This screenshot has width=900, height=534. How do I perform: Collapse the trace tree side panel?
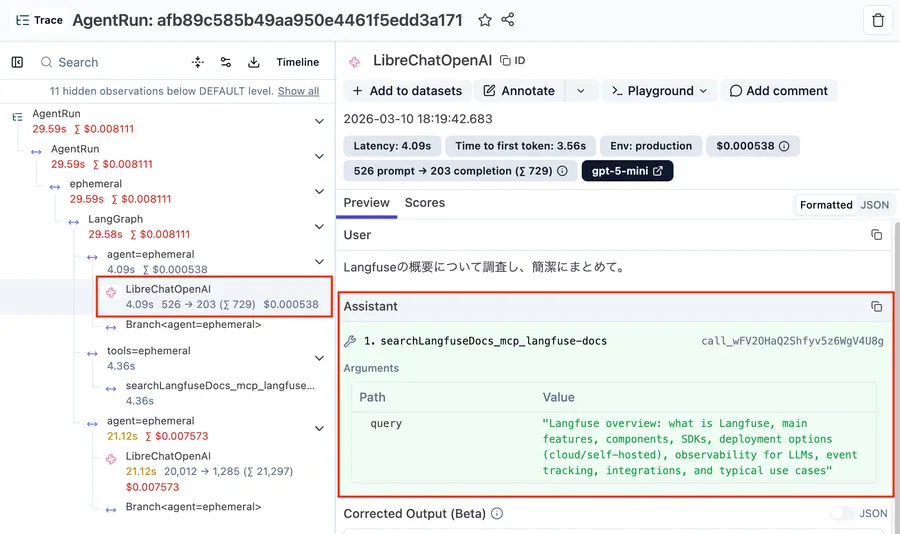(x=17, y=62)
